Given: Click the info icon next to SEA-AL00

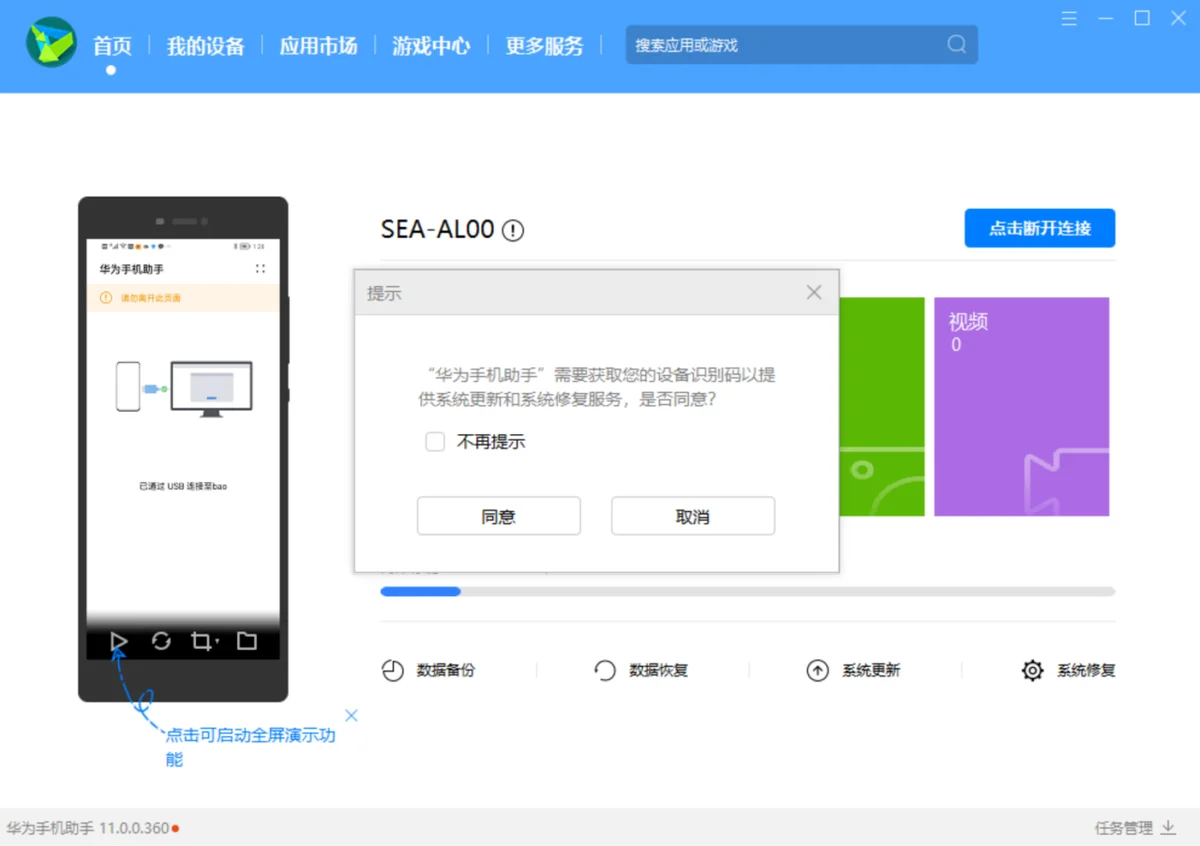Looking at the screenshot, I should pyautogui.click(x=513, y=230).
